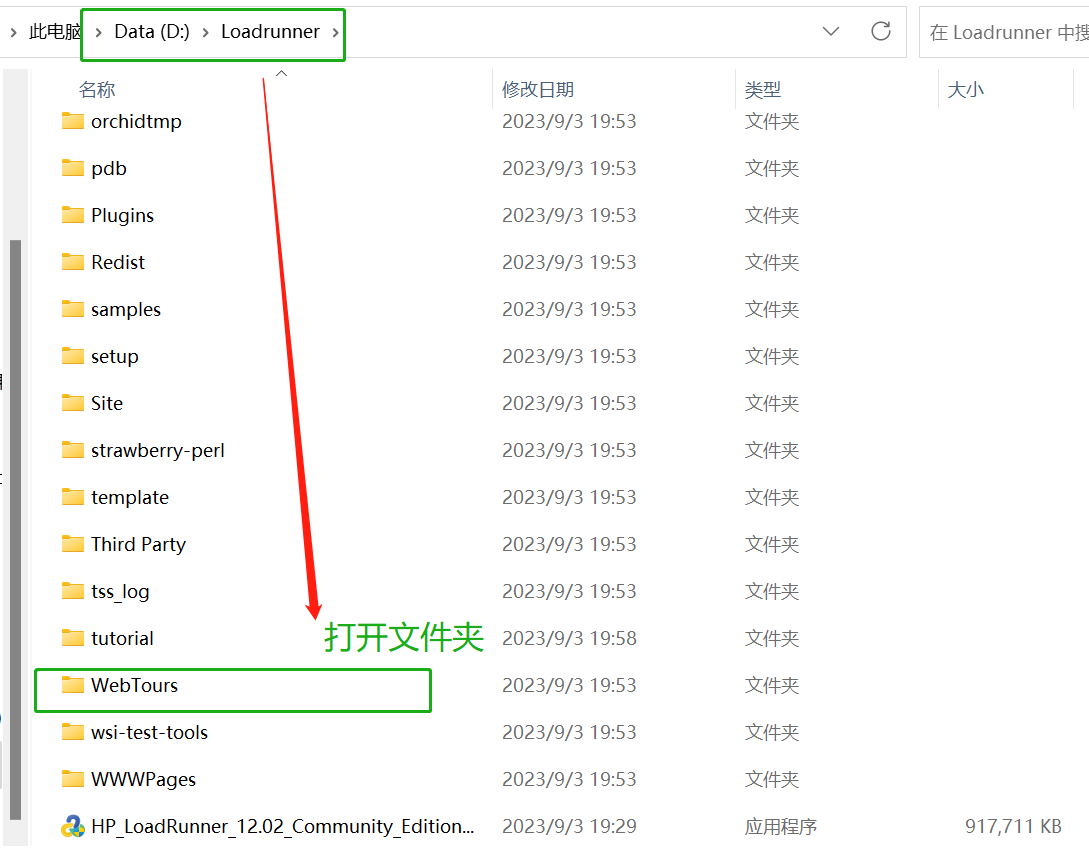1089x860 pixels.
Task: Click the tss_log folder icon
Action: [72, 591]
